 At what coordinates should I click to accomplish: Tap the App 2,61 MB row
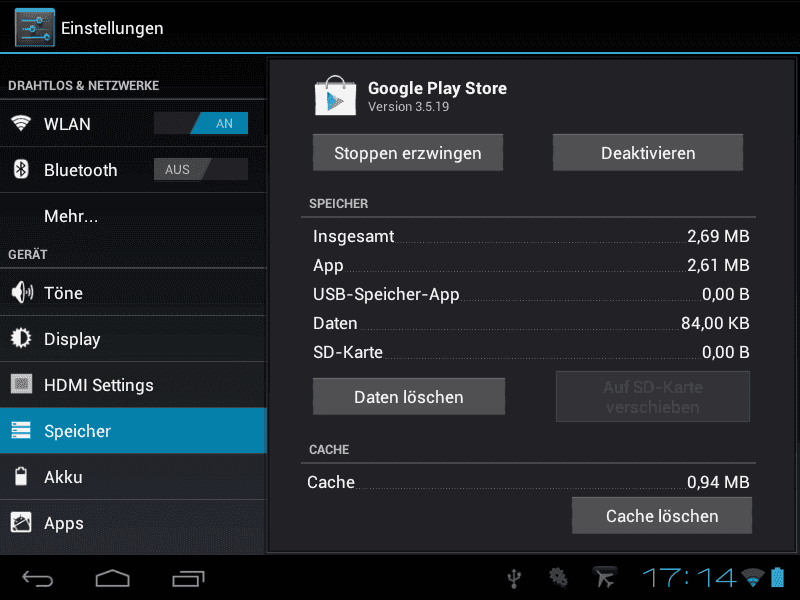coord(531,265)
